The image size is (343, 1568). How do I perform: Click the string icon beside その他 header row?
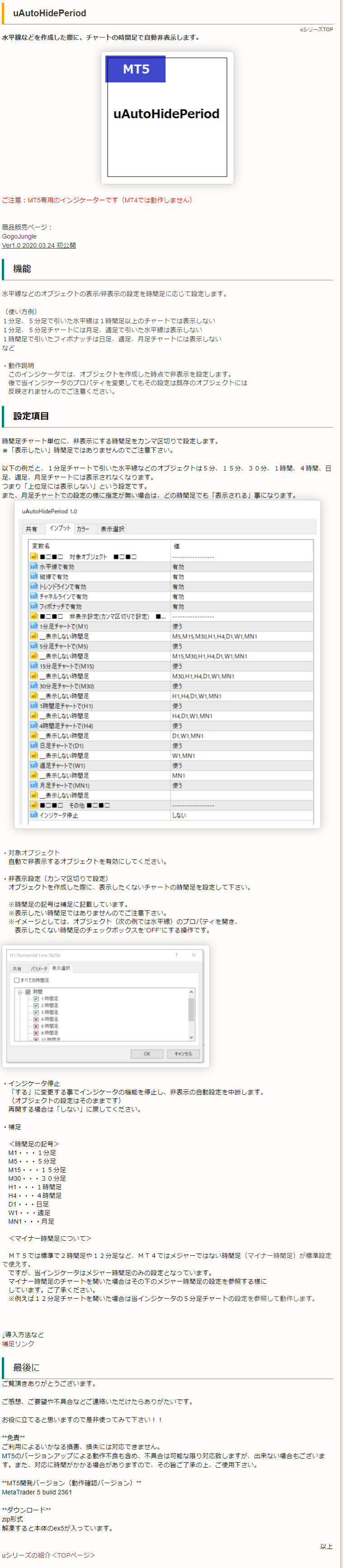click(x=33, y=805)
